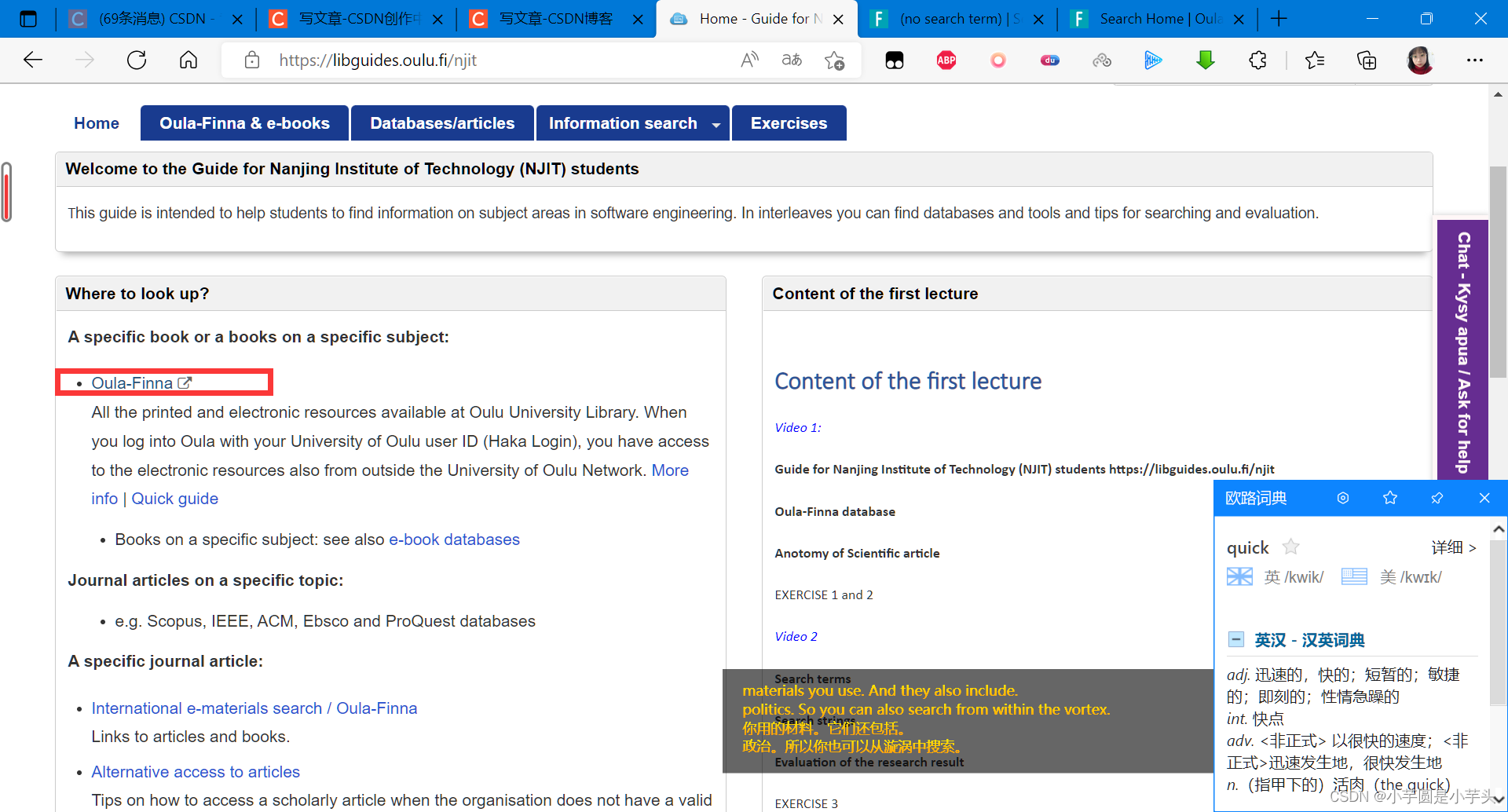Open a new browser tab
1508x812 pixels.
[x=1279, y=19]
